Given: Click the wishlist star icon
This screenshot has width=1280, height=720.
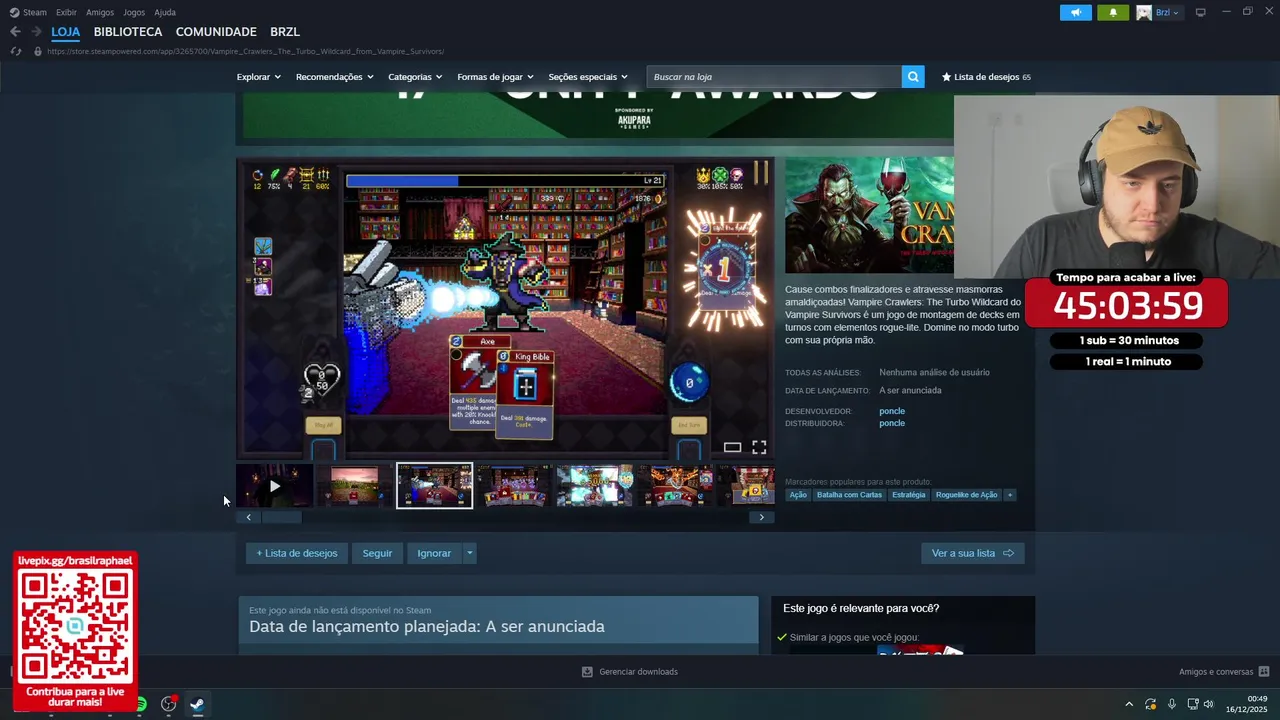Looking at the screenshot, I should 946,77.
